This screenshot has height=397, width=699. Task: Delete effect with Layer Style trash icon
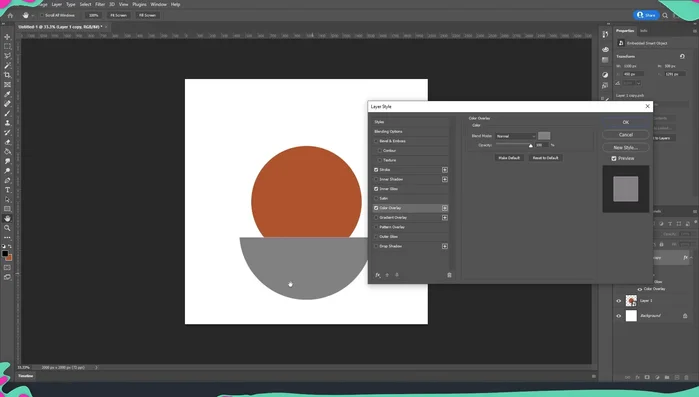pos(449,275)
